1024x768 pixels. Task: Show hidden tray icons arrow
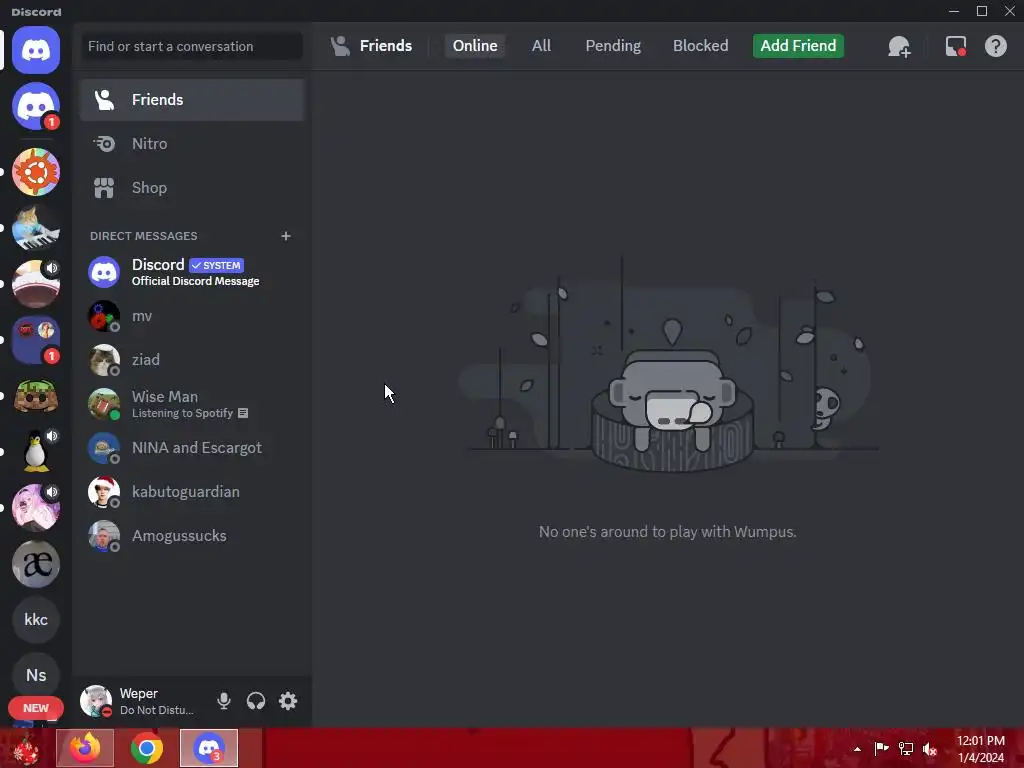point(857,748)
